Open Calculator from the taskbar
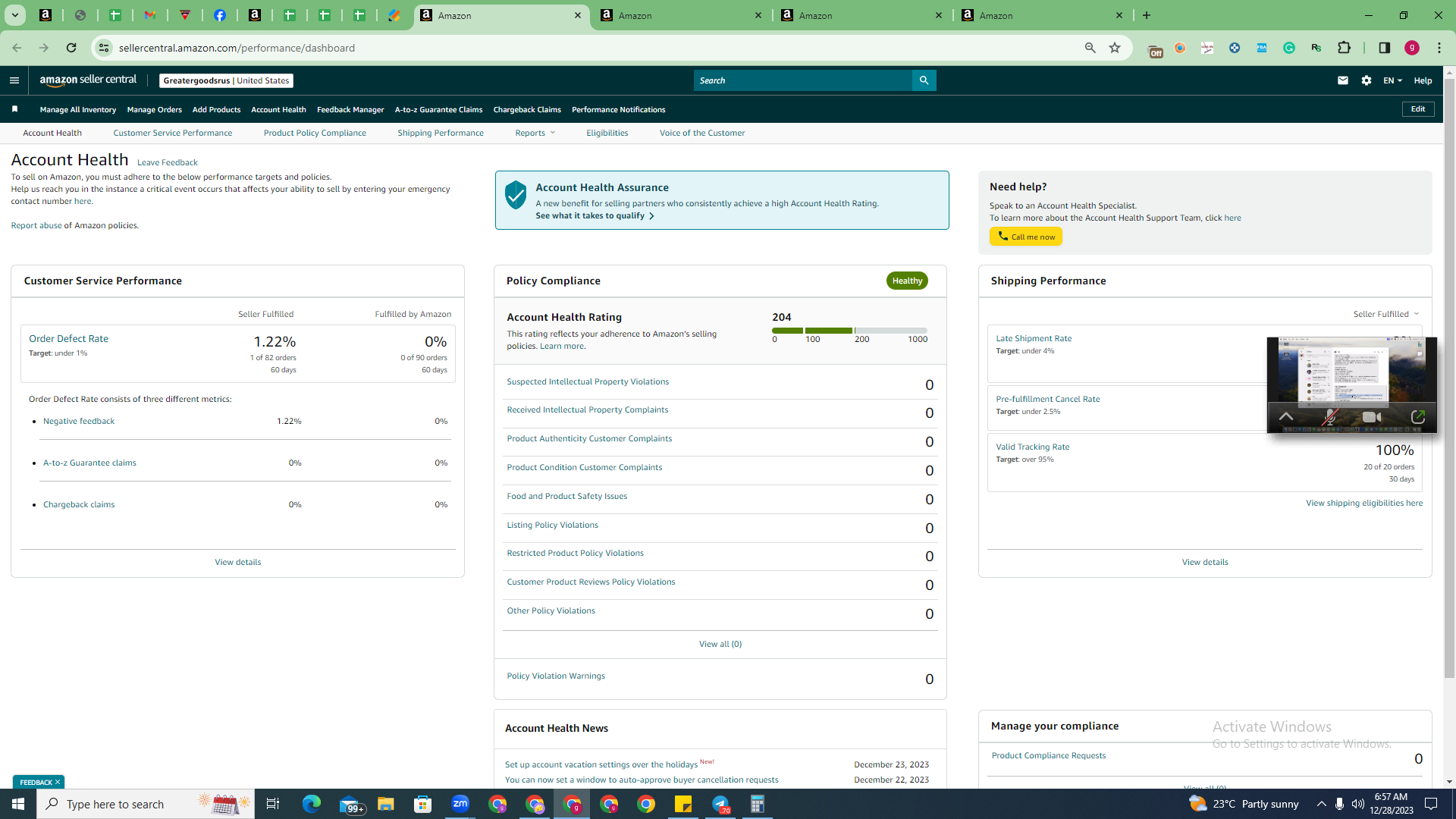 point(758,804)
